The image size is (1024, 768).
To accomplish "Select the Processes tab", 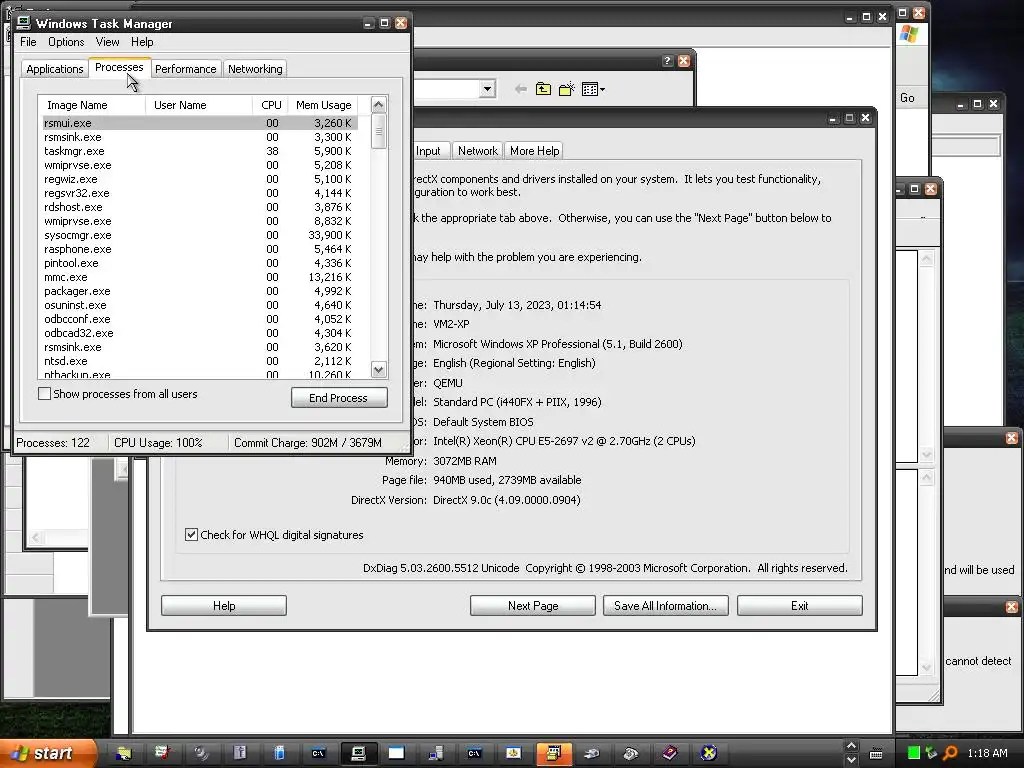I will click(x=119, y=67).
